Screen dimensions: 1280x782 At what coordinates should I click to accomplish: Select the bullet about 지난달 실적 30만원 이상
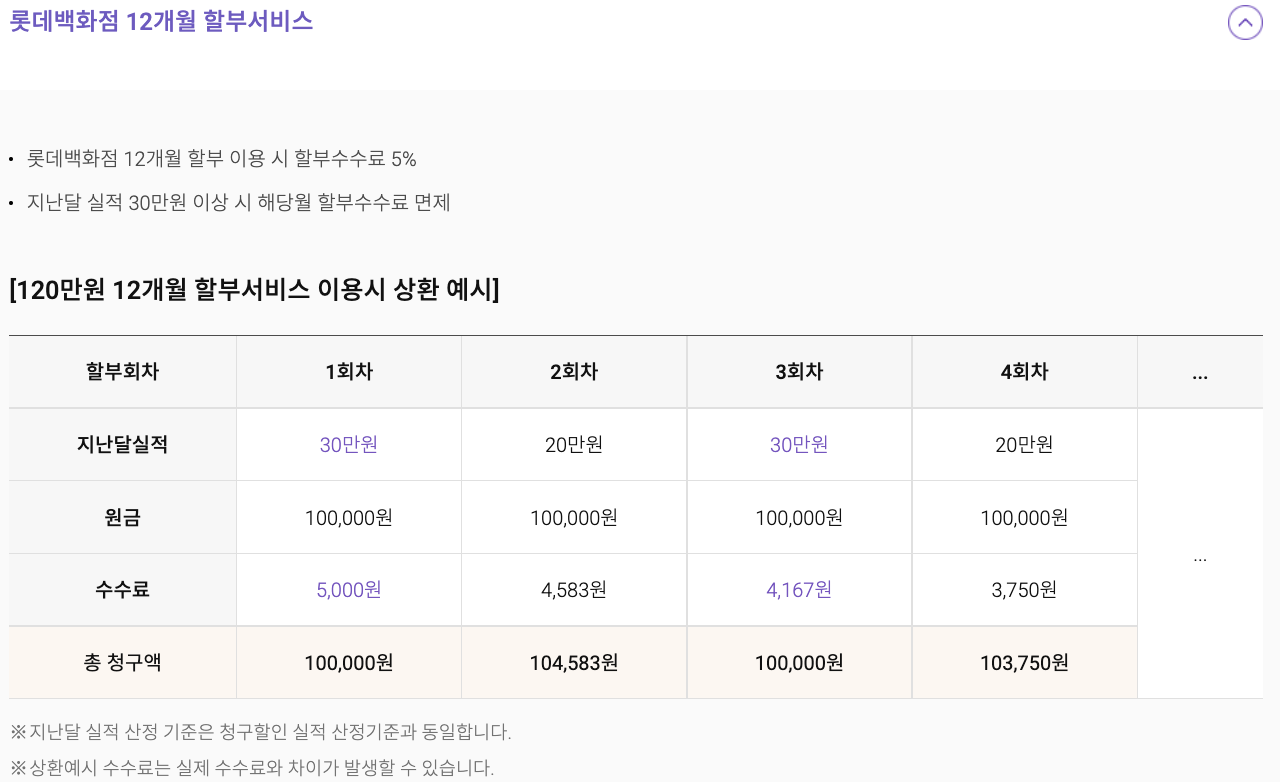[239, 202]
